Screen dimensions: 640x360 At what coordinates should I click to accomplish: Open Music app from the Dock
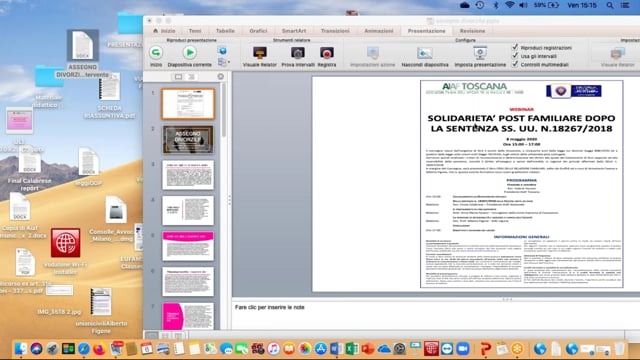coord(273,349)
